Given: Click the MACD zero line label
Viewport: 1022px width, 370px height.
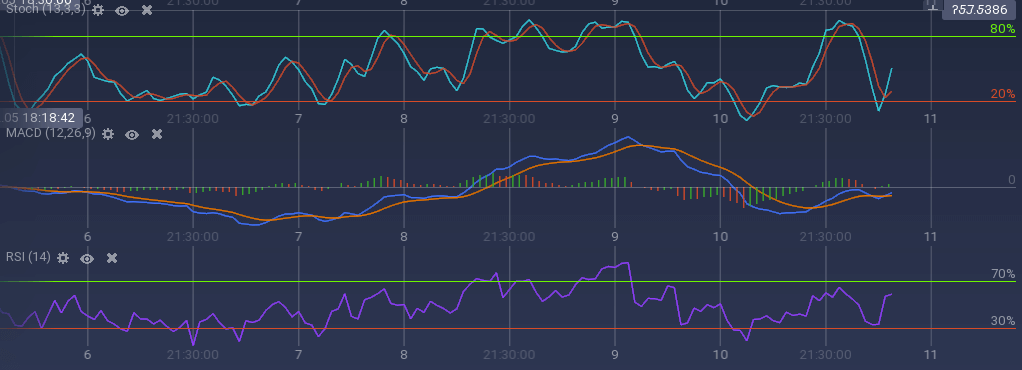Looking at the screenshot, I should [1012, 180].
